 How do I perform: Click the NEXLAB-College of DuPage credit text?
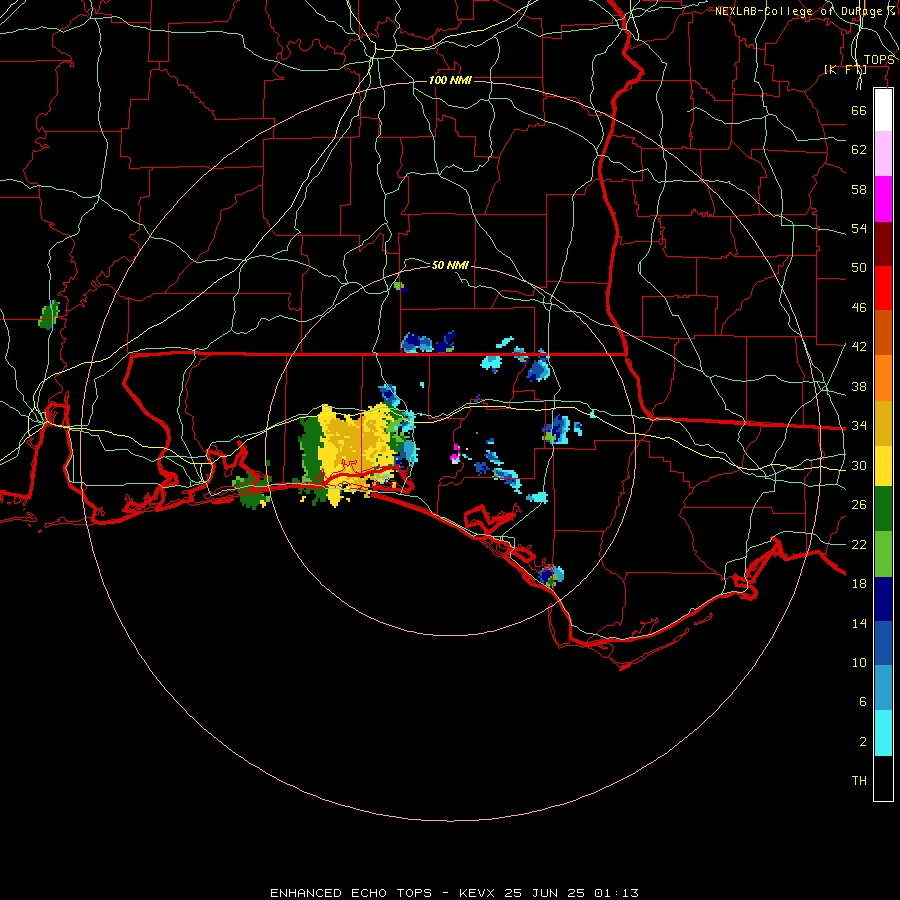(x=804, y=11)
